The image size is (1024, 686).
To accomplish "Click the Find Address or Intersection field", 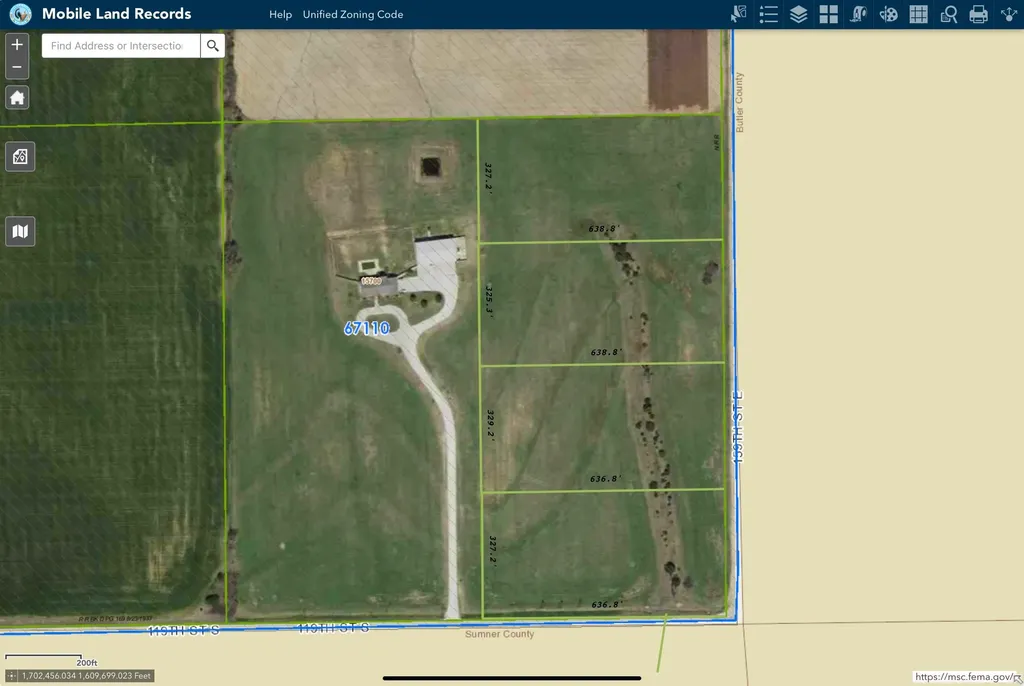I will 121,46.
